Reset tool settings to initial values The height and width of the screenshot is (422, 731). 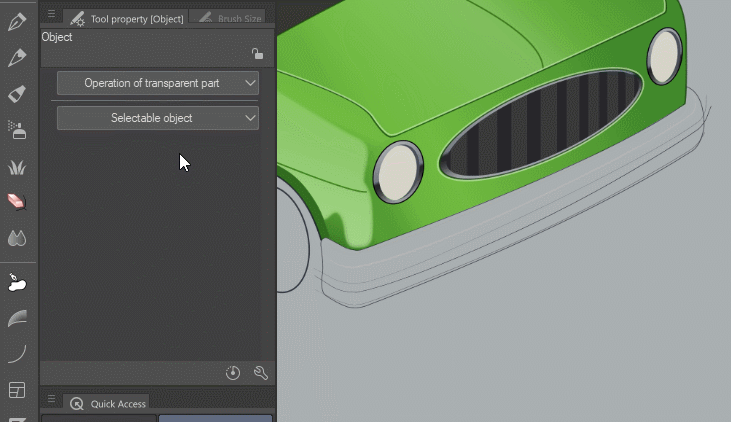tap(233, 373)
